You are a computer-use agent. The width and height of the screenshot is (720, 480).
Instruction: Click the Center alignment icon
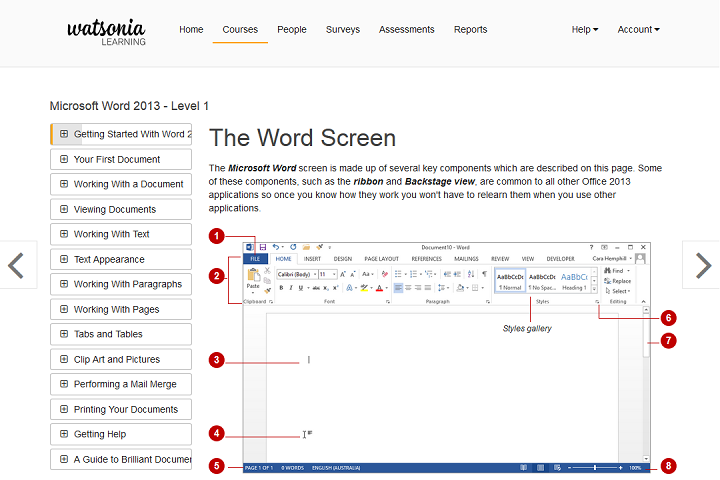coord(408,288)
